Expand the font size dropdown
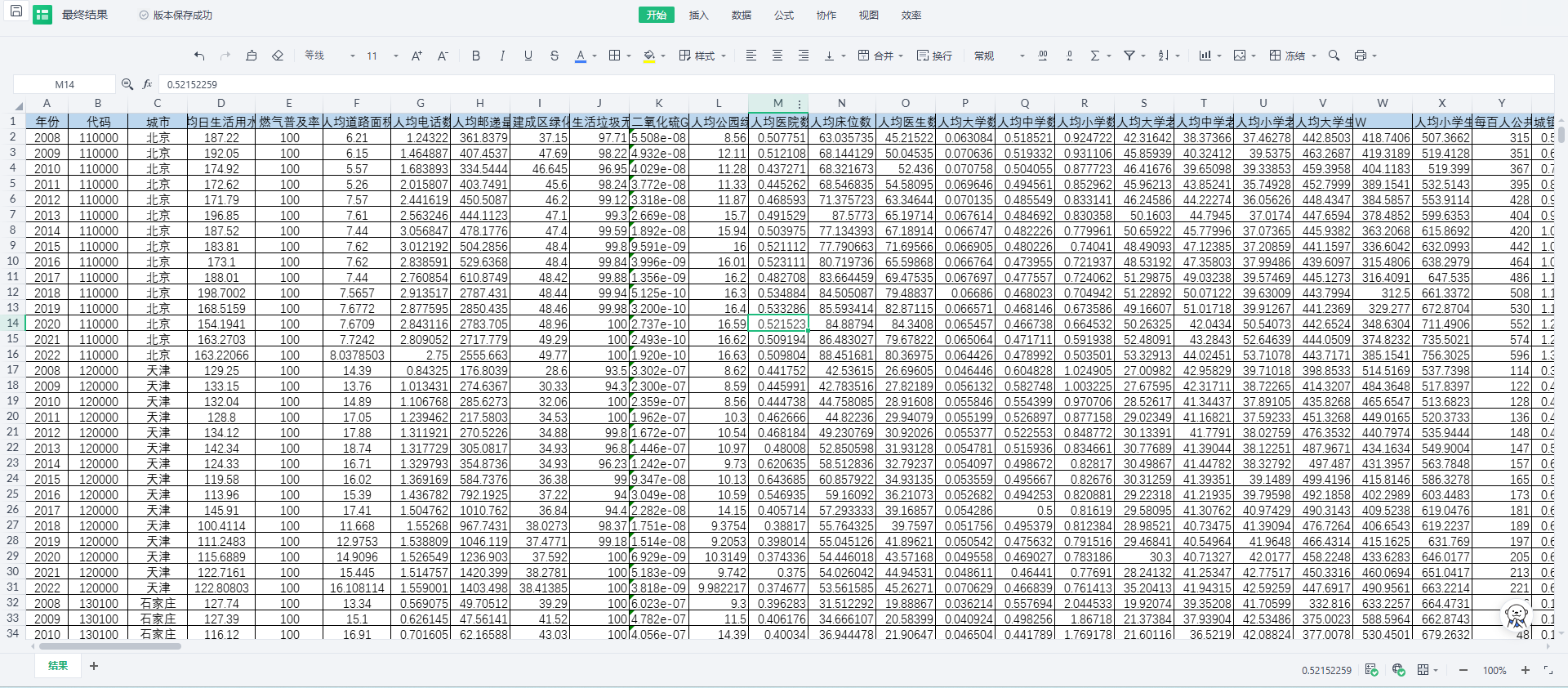 [396, 56]
